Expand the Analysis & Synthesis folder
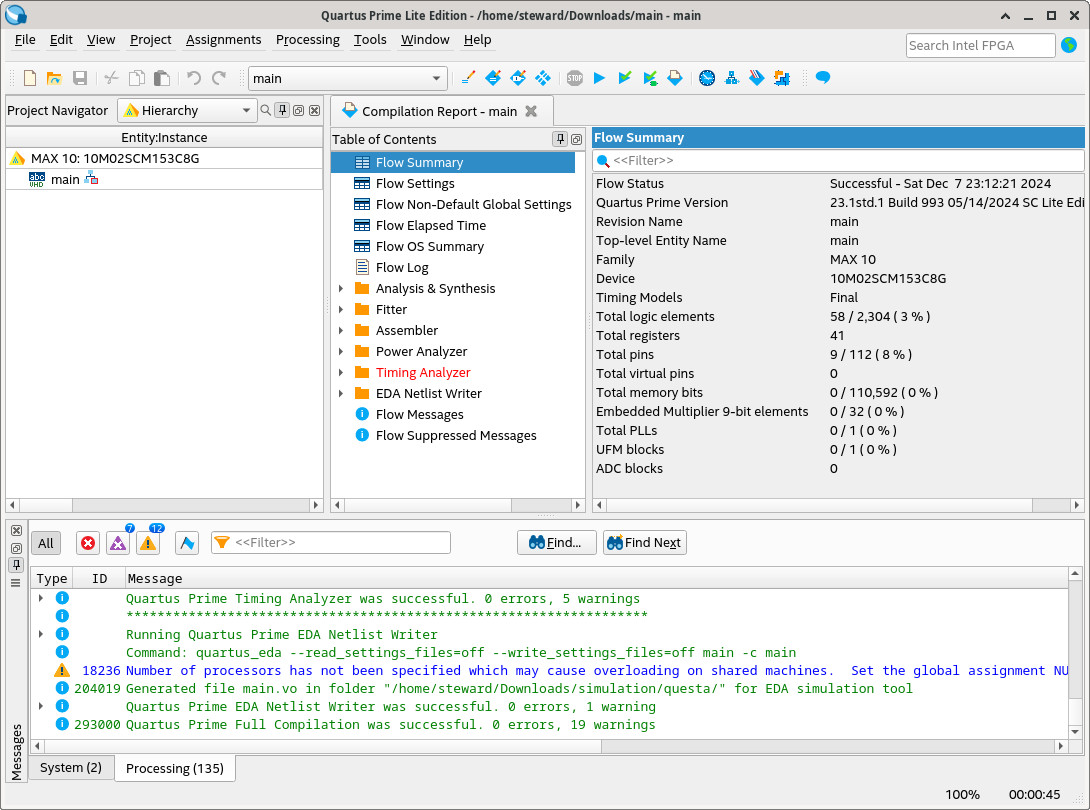This screenshot has height=810, width=1090. [341, 289]
